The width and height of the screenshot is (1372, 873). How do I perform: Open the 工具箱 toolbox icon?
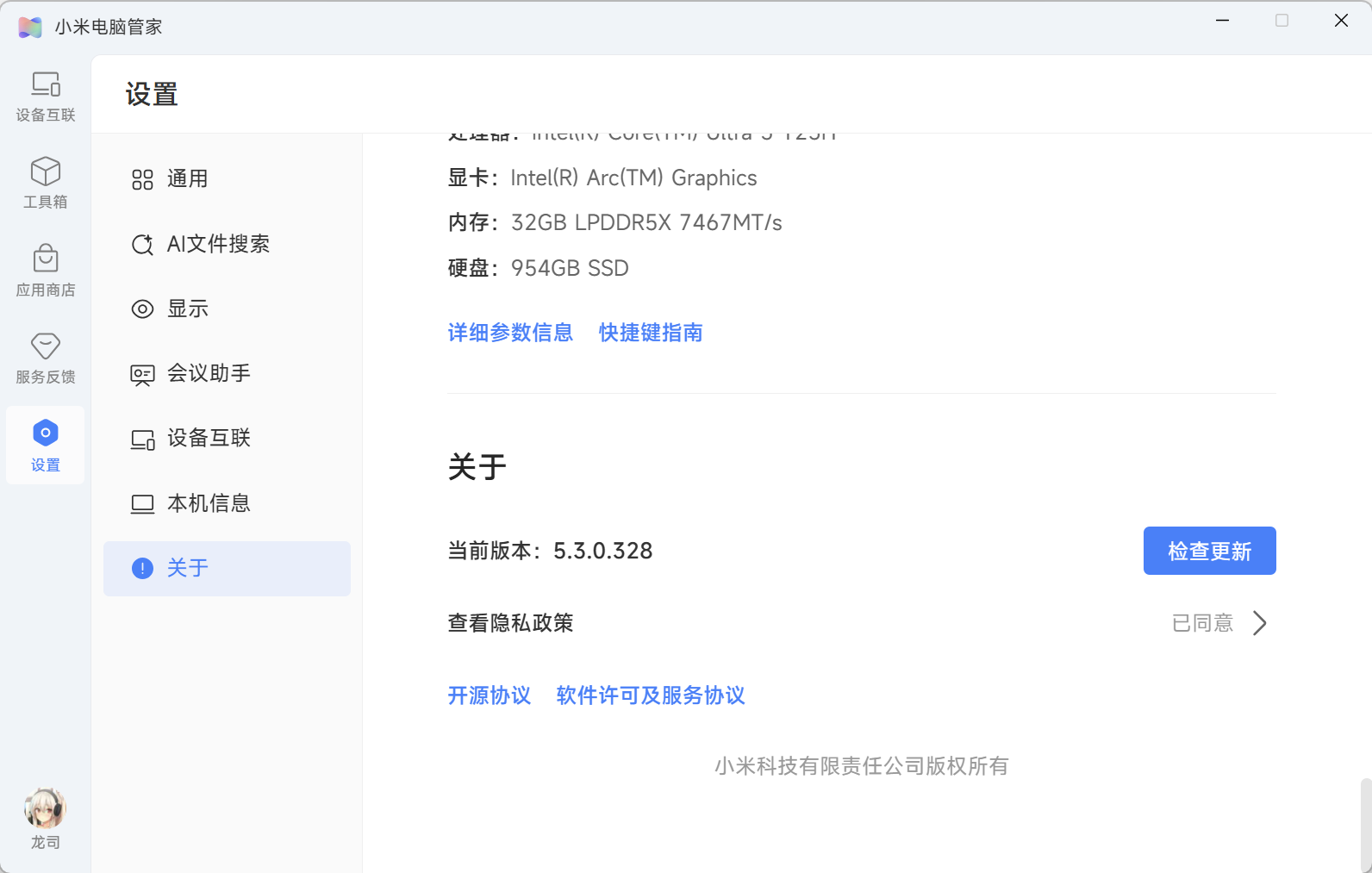tap(46, 171)
